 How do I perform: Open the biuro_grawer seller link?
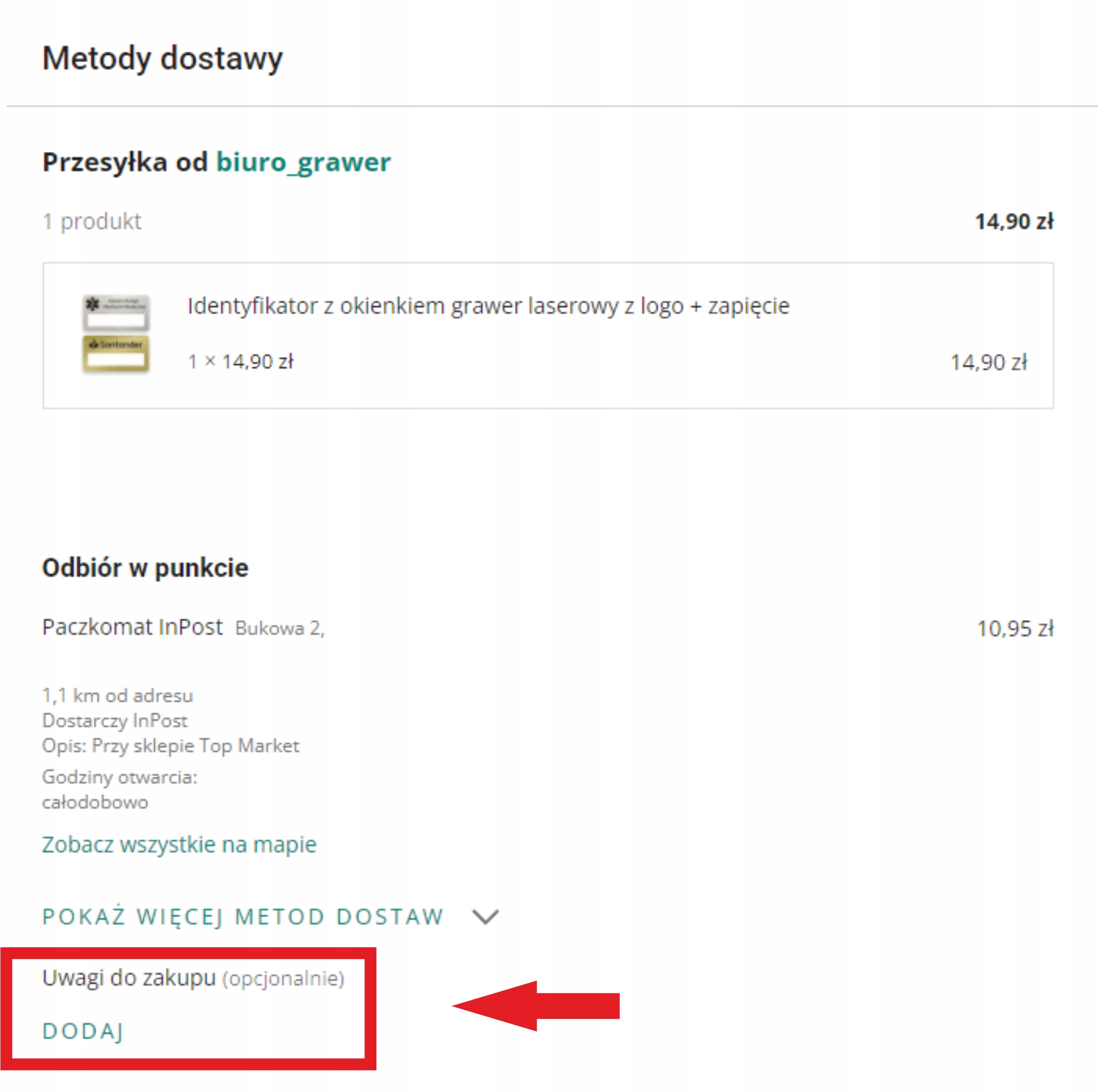pyautogui.click(x=303, y=162)
